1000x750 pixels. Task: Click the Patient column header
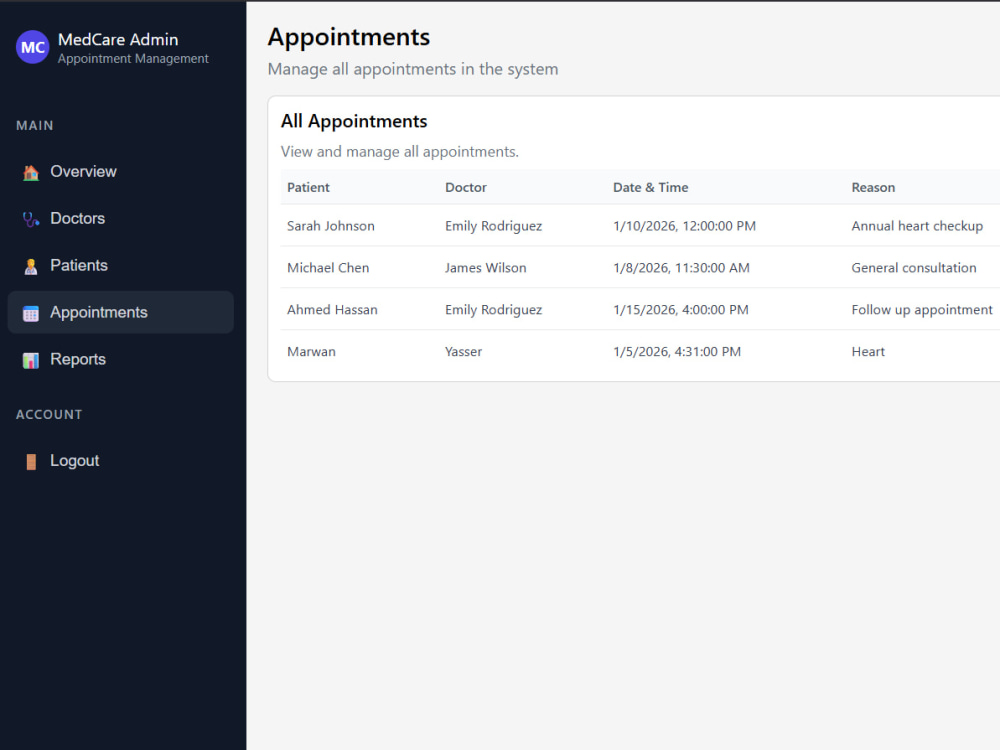(x=308, y=188)
